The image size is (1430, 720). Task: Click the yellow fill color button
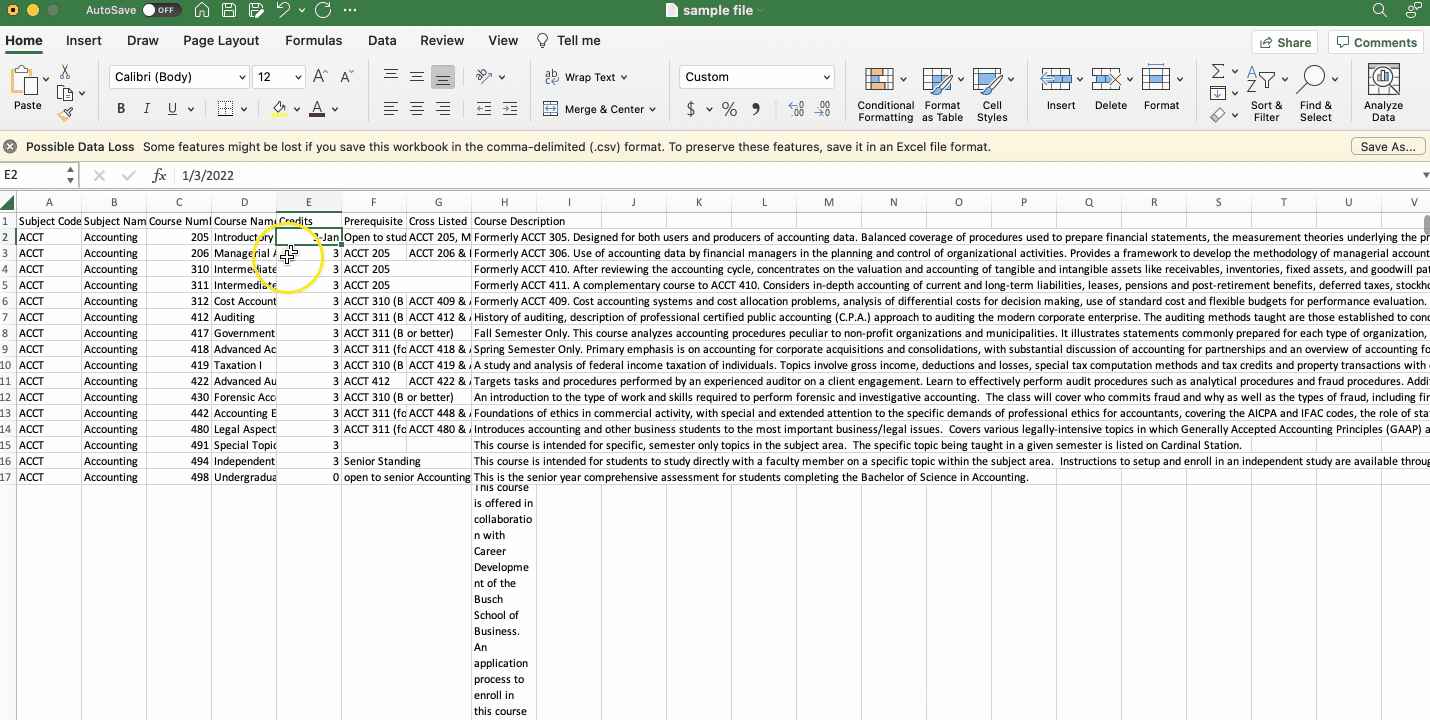[279, 109]
